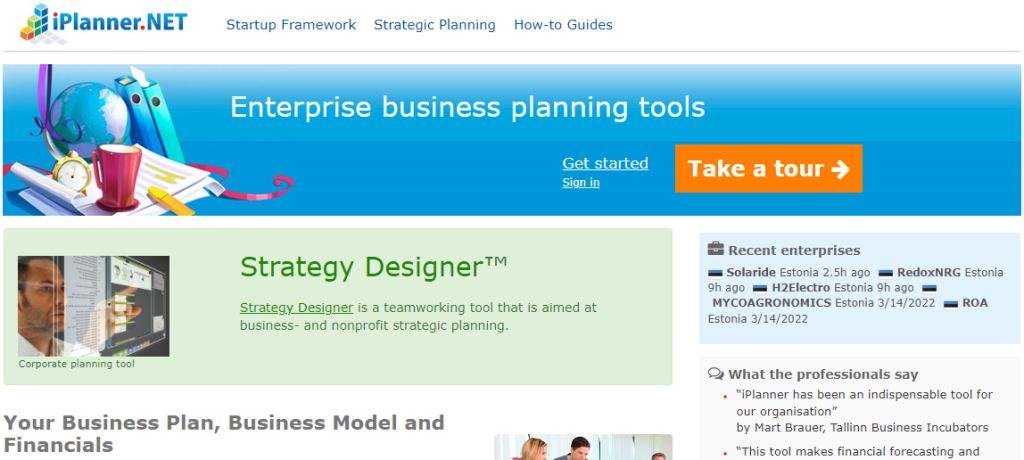The image size is (1024, 460).
Task: Click the Estonia flag next to ROA
Action: tap(951, 304)
